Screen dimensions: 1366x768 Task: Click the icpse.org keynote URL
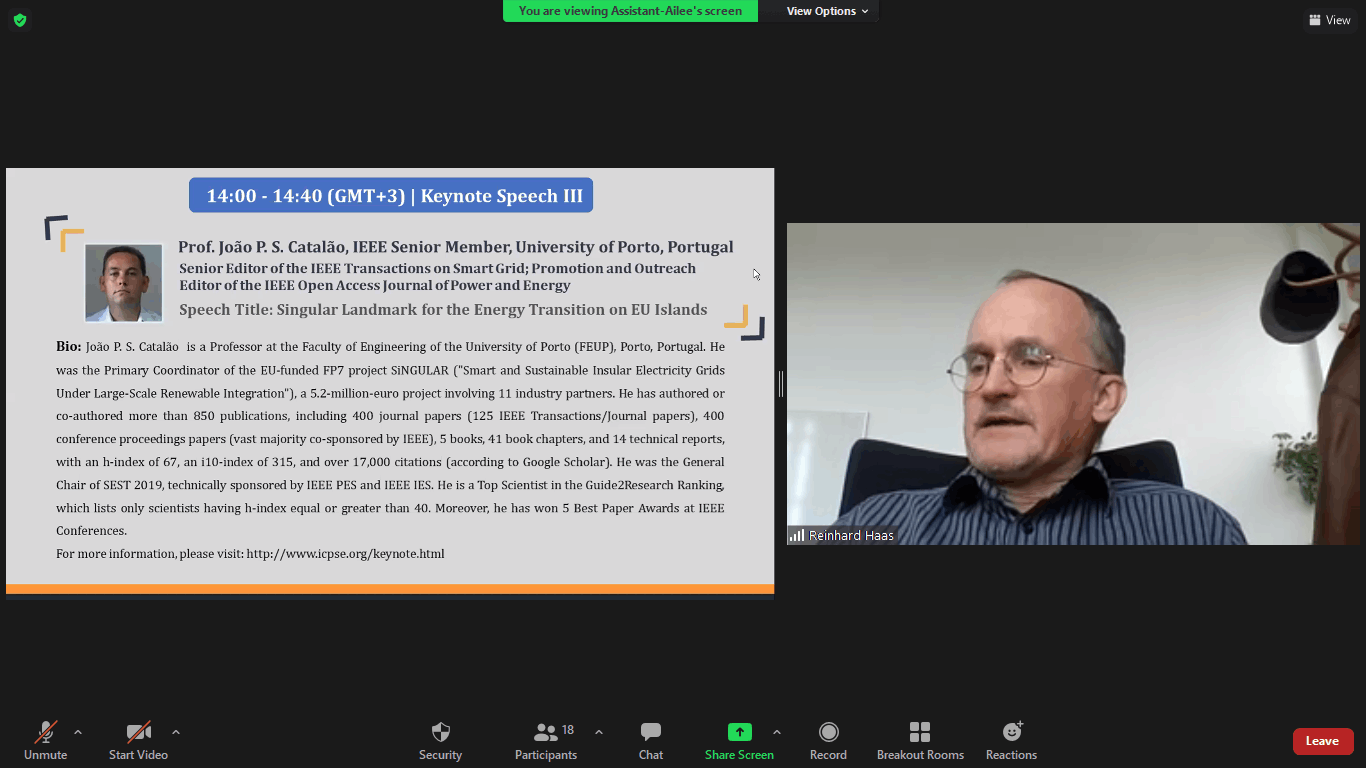point(345,554)
